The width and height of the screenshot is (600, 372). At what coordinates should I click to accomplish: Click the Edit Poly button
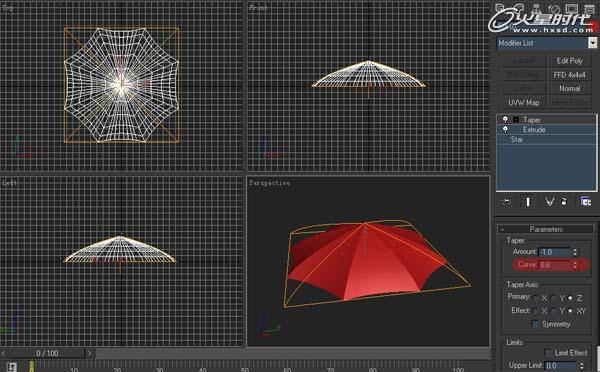point(569,60)
